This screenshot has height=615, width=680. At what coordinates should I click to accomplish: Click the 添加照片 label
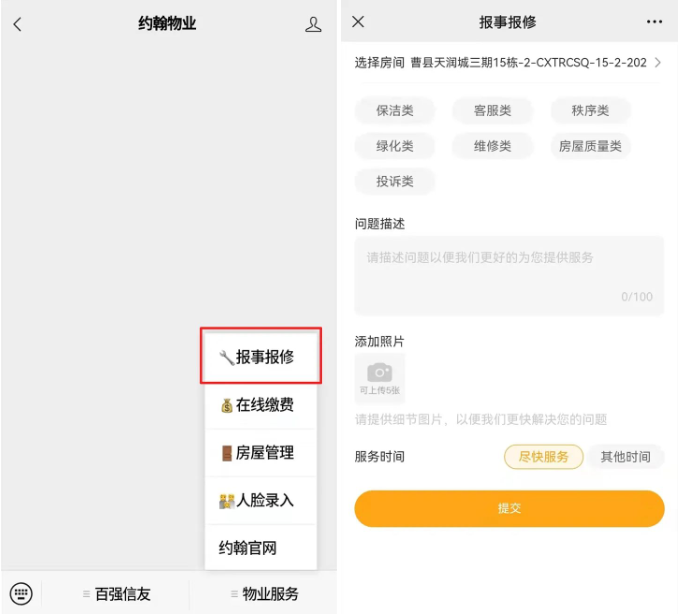[x=379, y=341]
